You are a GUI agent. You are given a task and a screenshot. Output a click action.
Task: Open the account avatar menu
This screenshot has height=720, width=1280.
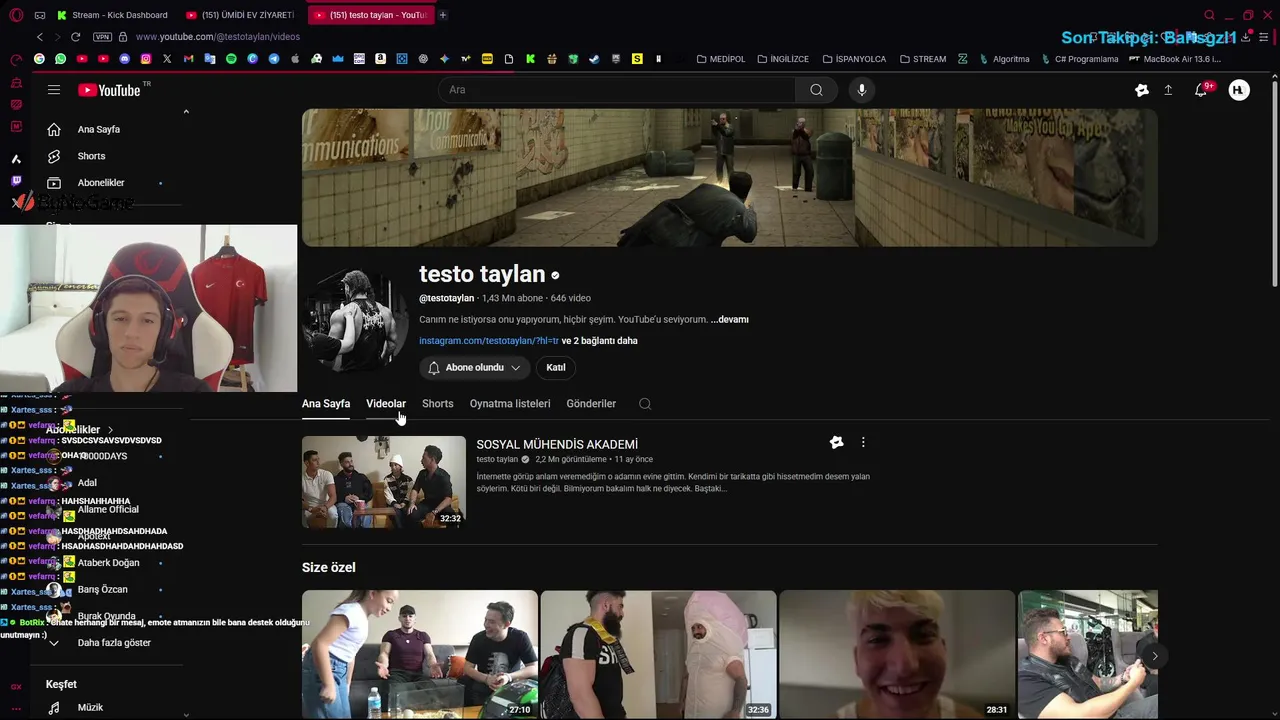1239,90
